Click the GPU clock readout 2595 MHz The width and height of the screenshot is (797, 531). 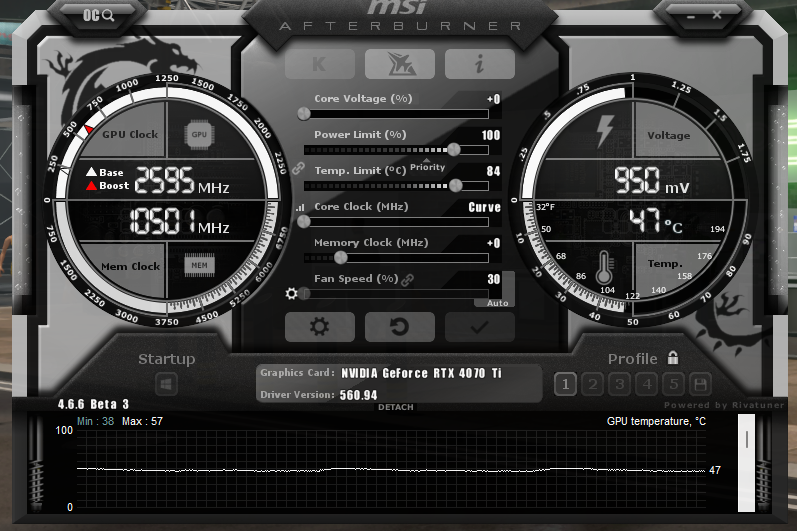182,180
